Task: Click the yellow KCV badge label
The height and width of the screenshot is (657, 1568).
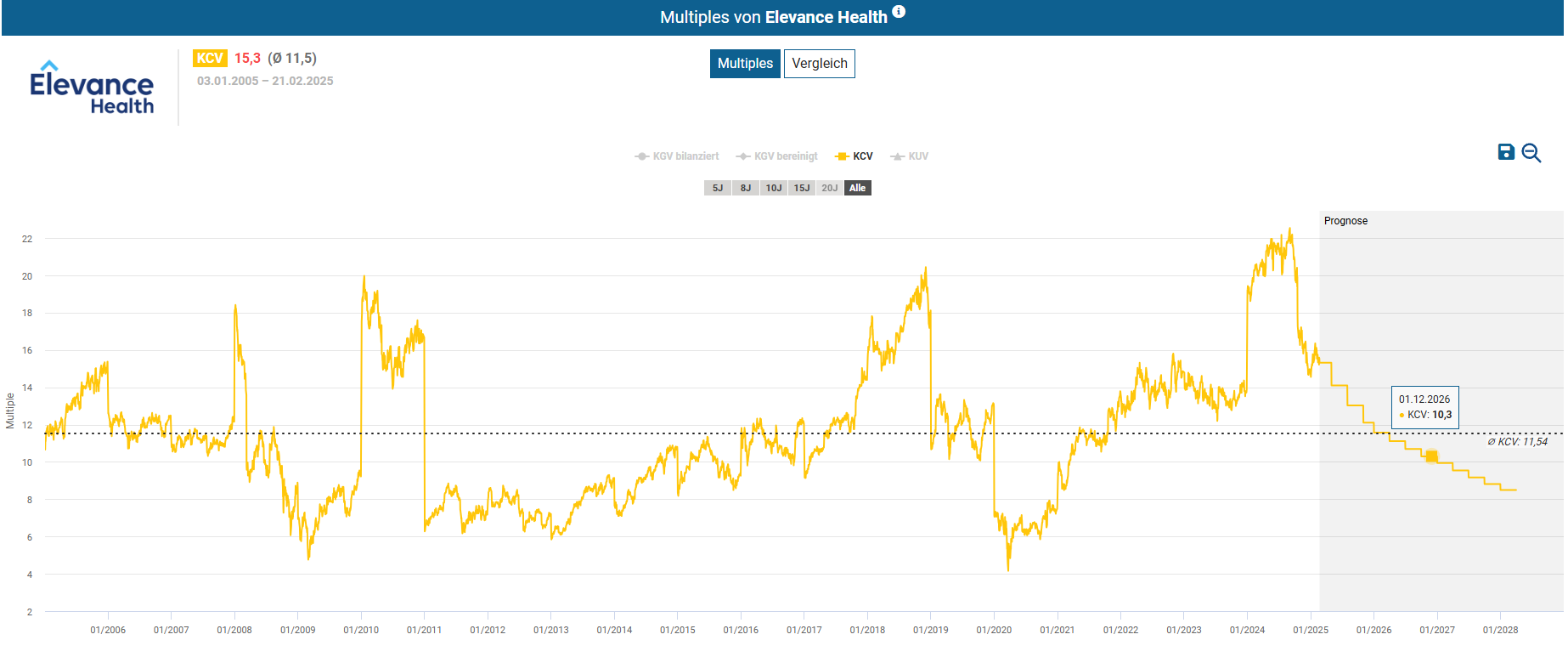Action: [x=209, y=58]
